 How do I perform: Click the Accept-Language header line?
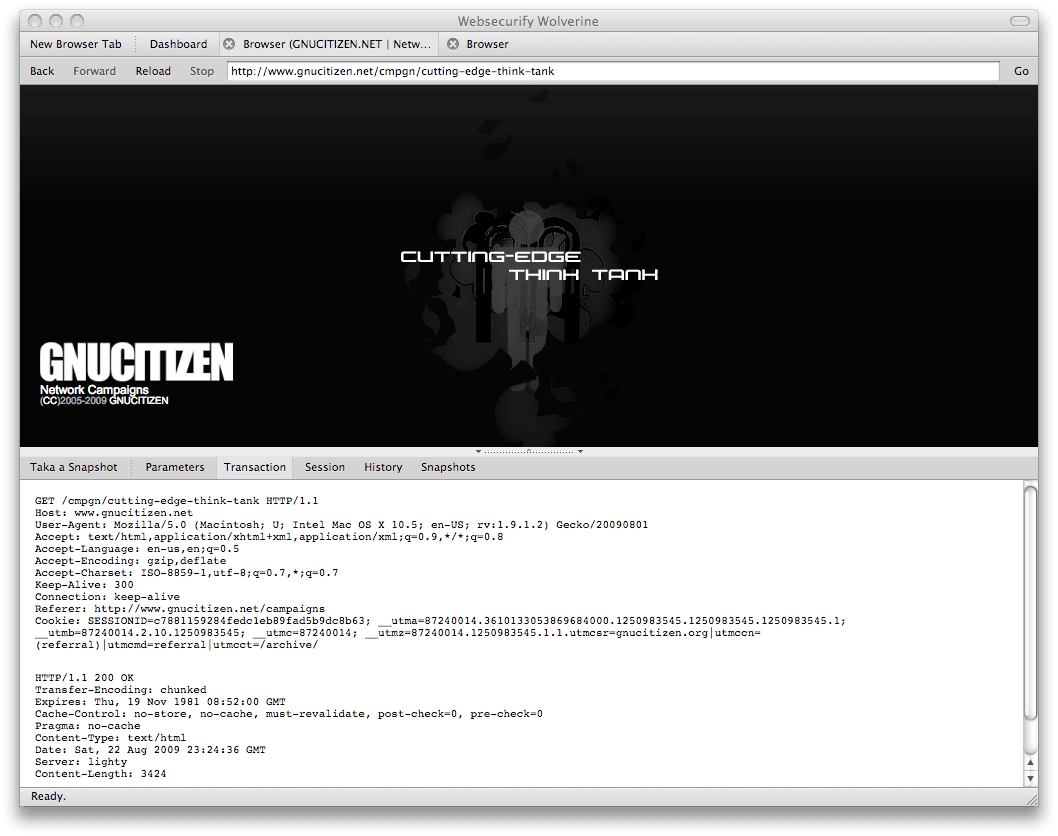click(x=137, y=549)
